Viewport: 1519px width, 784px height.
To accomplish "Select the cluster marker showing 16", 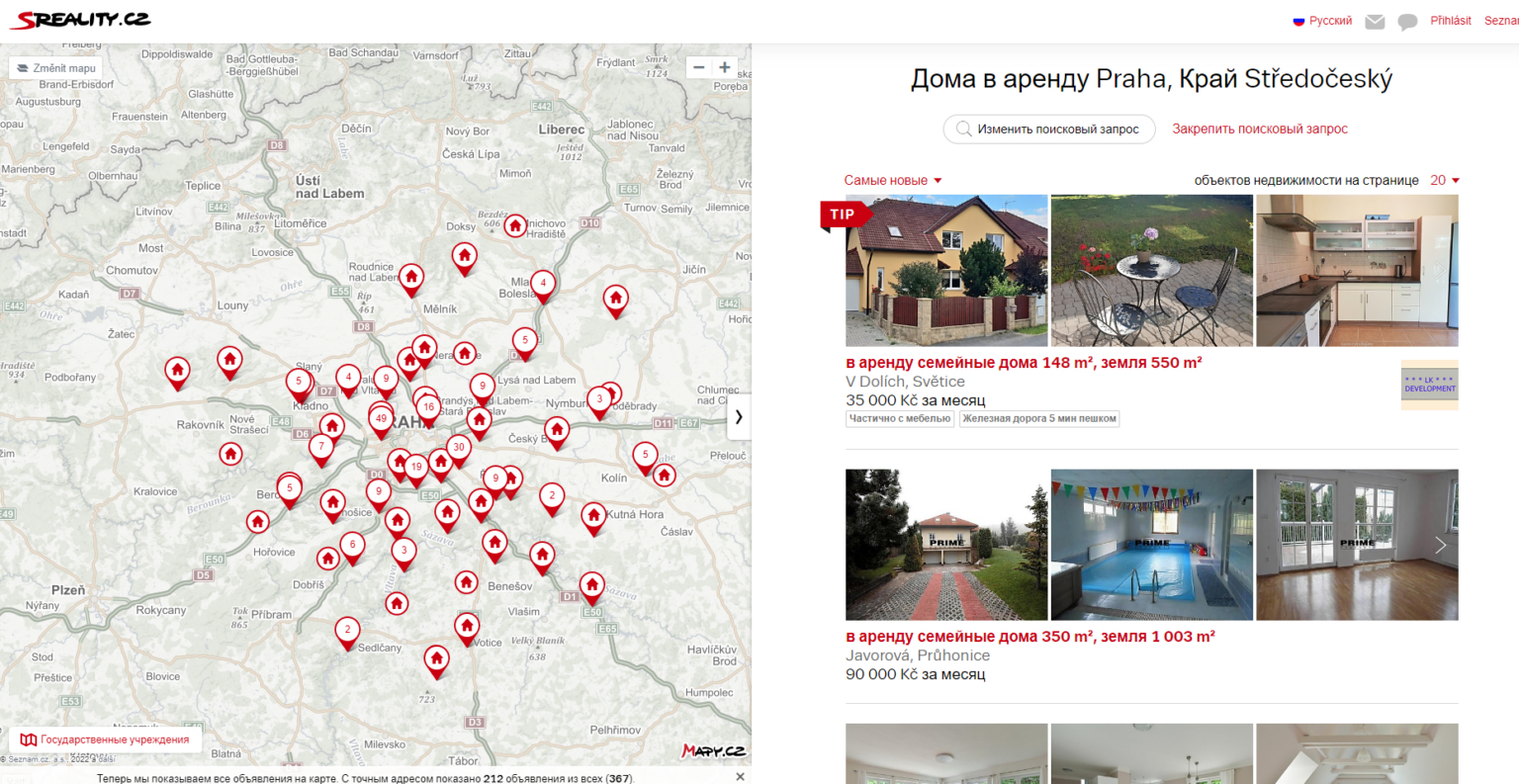I will (x=428, y=407).
